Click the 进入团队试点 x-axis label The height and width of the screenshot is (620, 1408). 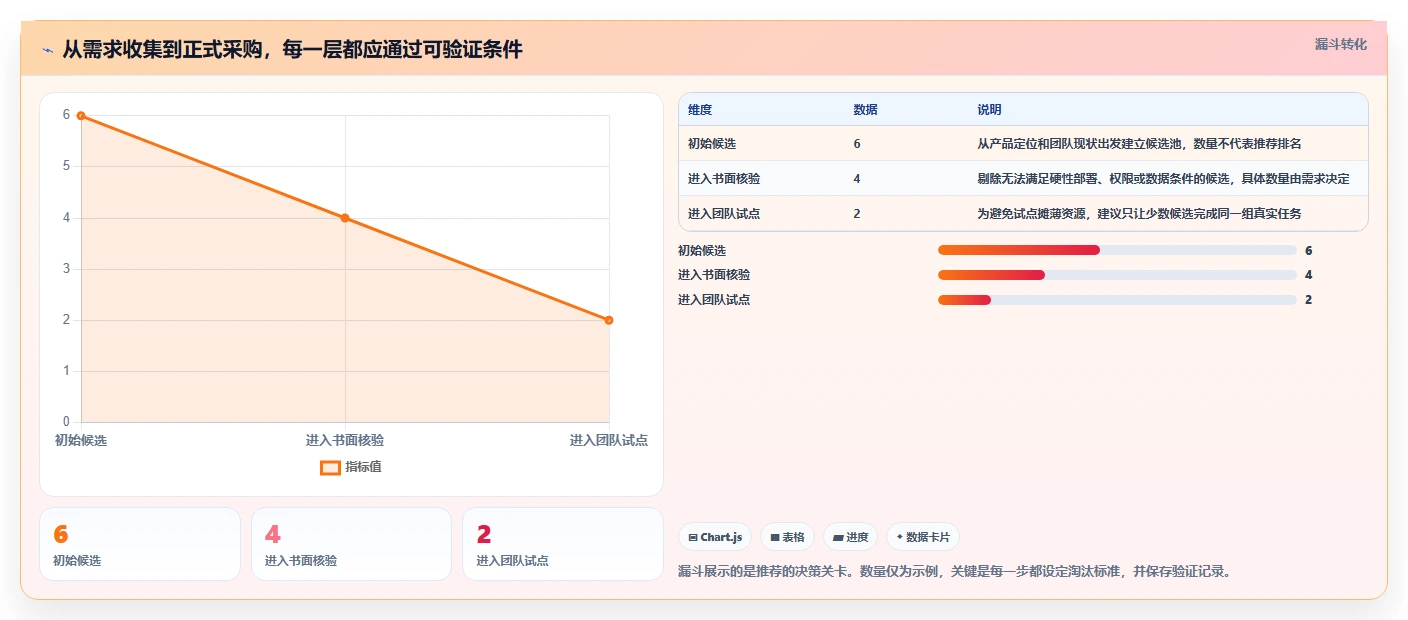tap(609, 440)
